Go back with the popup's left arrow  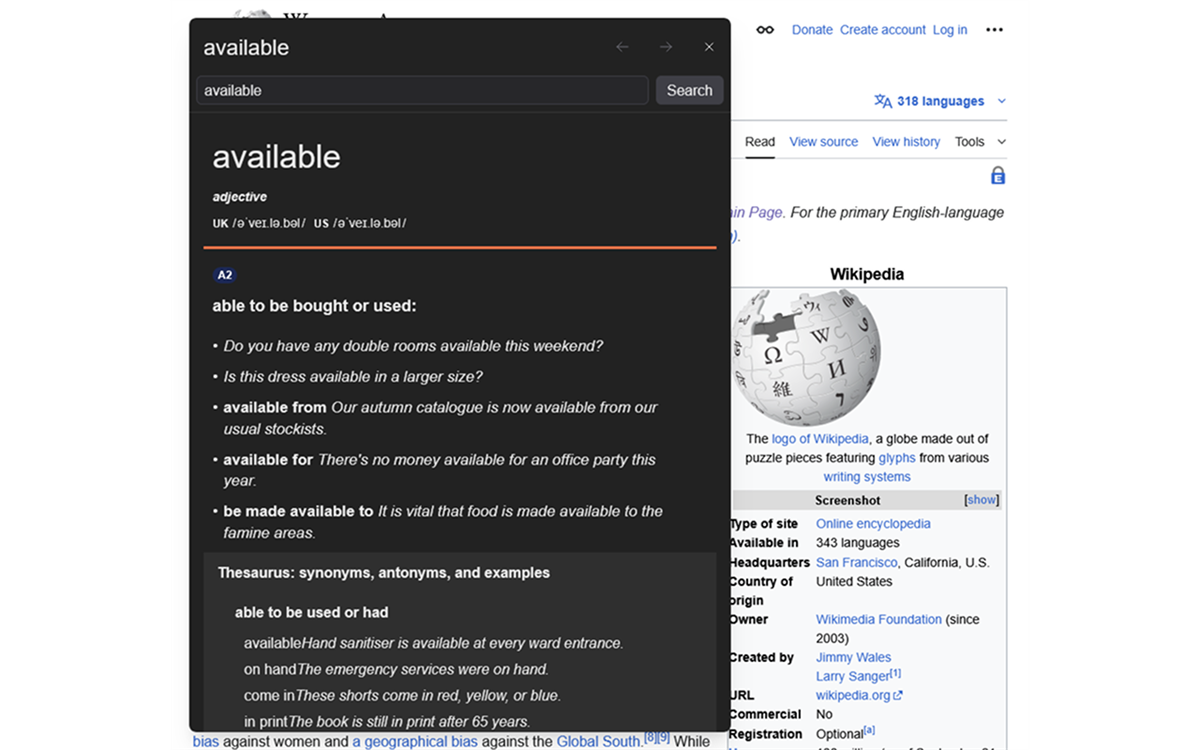622,47
